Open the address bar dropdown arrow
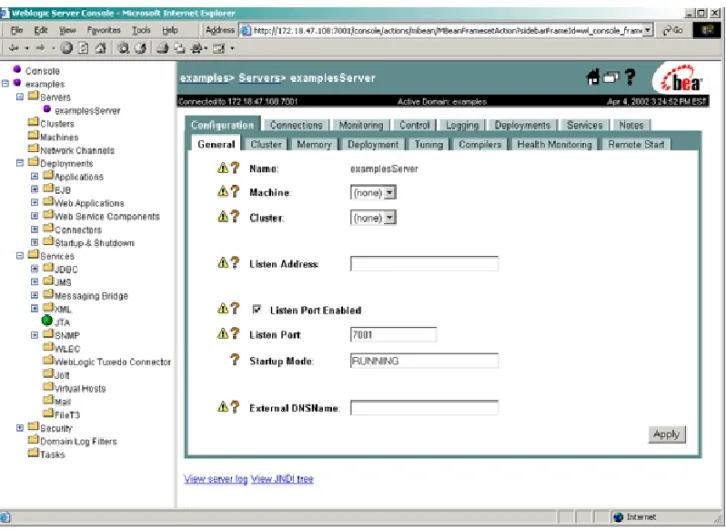The height and width of the screenshot is (531, 726). coord(648,30)
